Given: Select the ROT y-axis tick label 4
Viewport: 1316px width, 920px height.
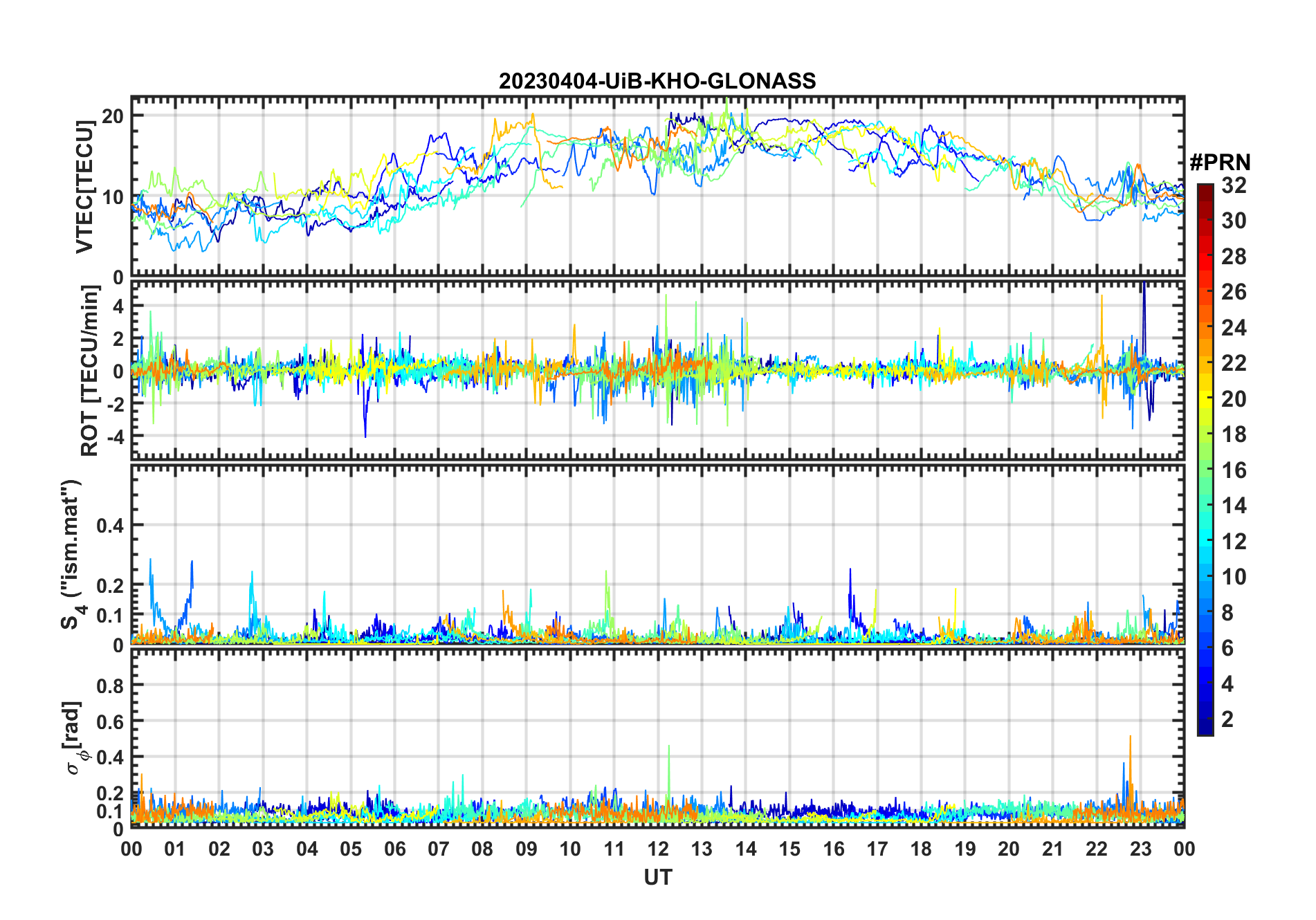Looking at the screenshot, I should click(118, 306).
